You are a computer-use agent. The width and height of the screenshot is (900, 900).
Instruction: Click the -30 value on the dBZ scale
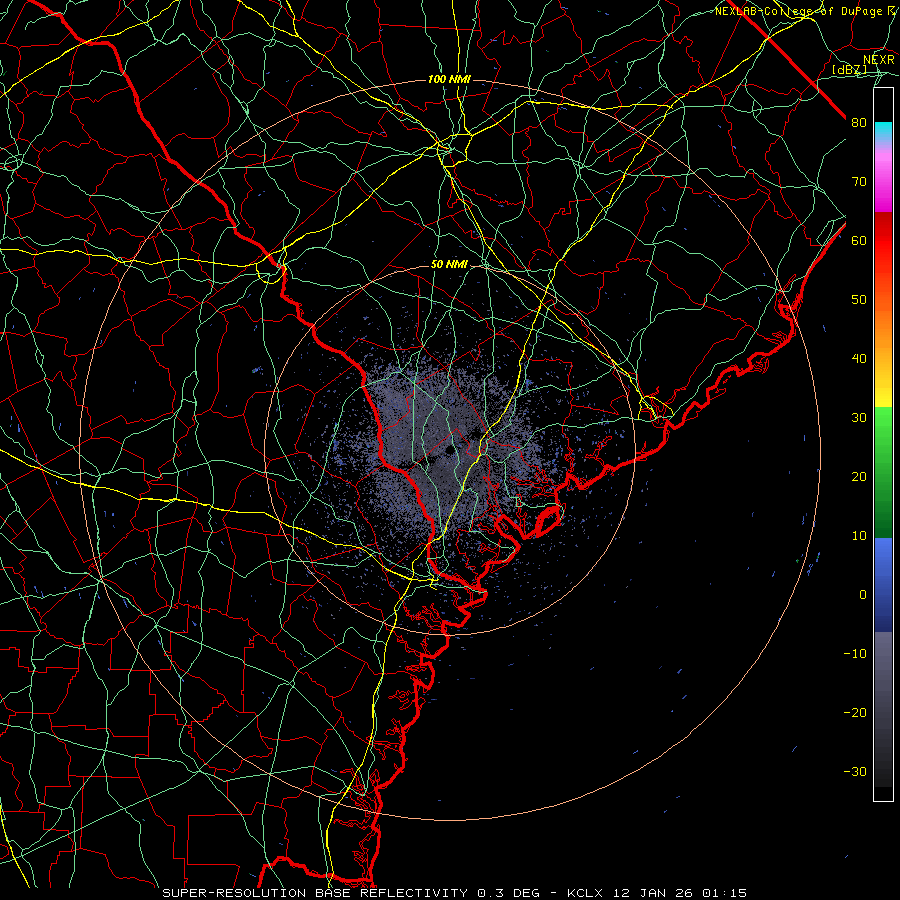pos(855,771)
